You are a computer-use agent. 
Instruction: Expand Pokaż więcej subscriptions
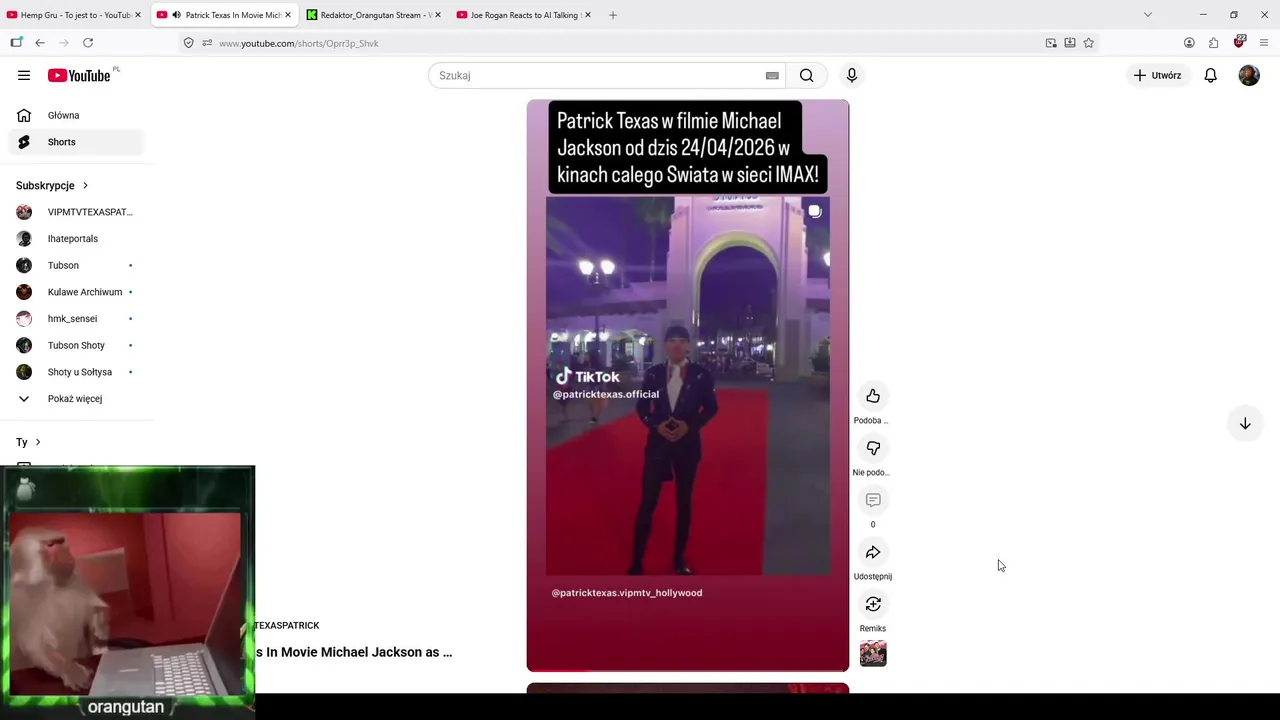point(77,399)
